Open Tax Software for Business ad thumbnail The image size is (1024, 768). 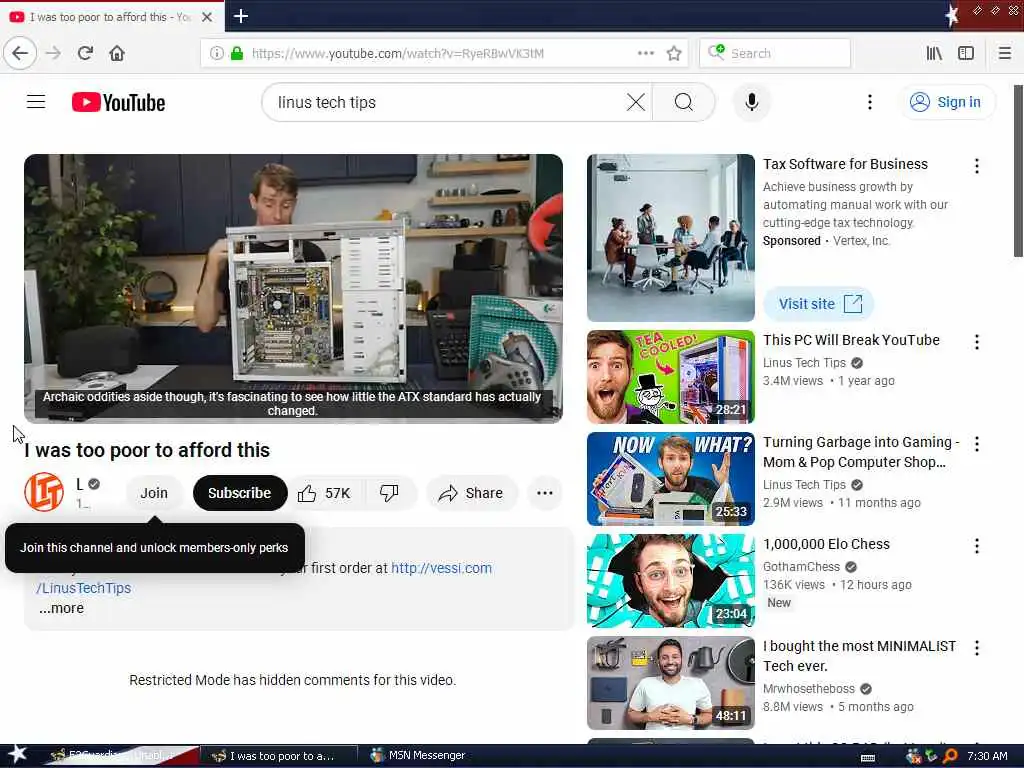pos(671,238)
